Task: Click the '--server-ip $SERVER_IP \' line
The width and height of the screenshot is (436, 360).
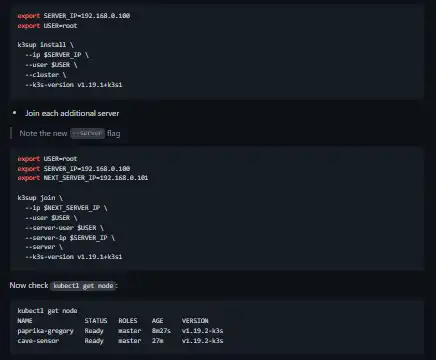Action: coord(70,238)
